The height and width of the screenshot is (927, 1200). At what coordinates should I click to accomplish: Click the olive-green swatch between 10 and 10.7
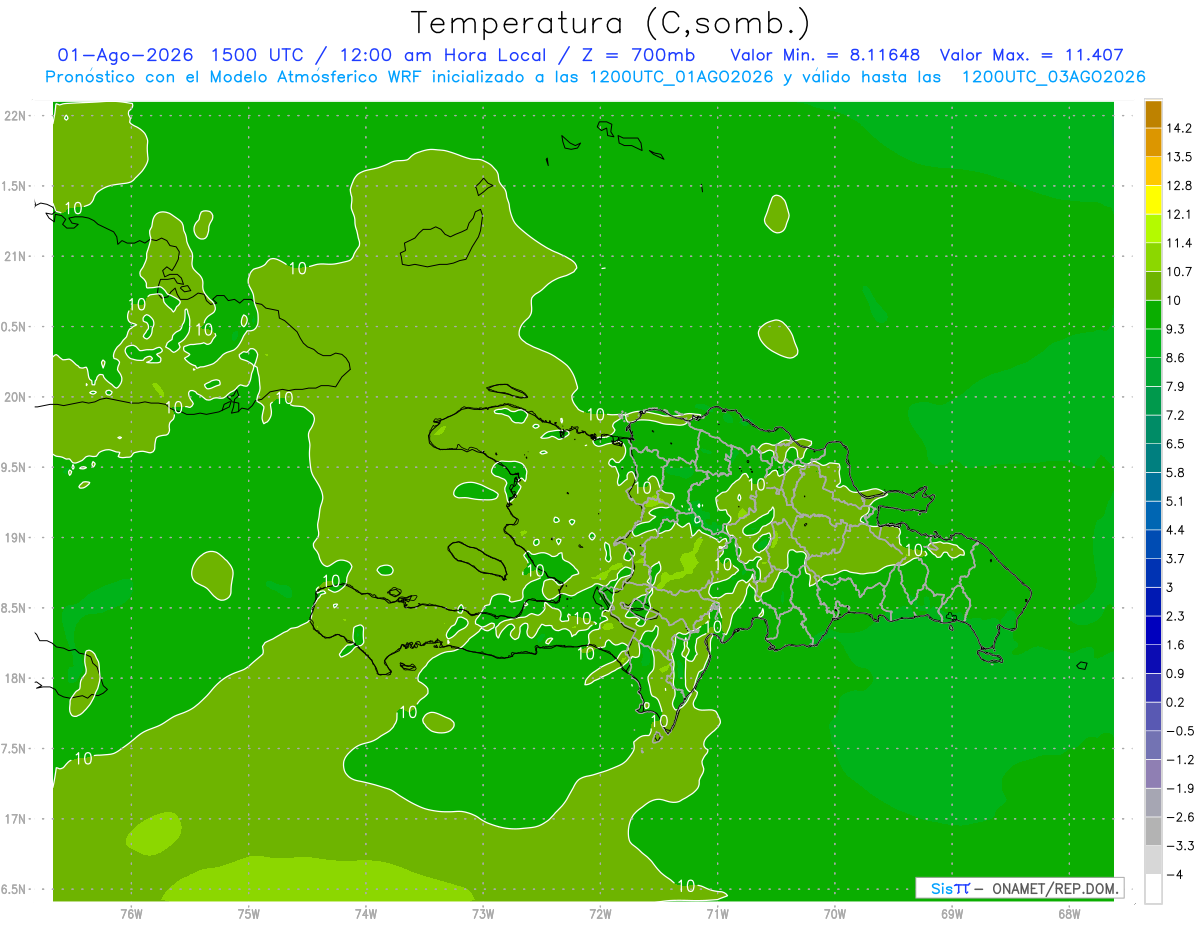(1153, 286)
